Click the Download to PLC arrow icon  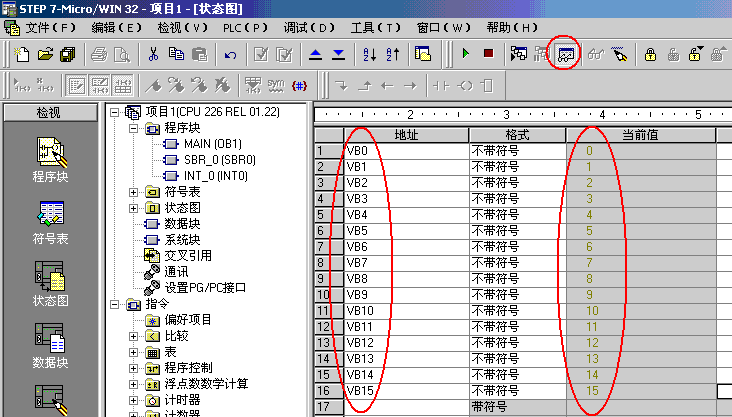[x=338, y=53]
